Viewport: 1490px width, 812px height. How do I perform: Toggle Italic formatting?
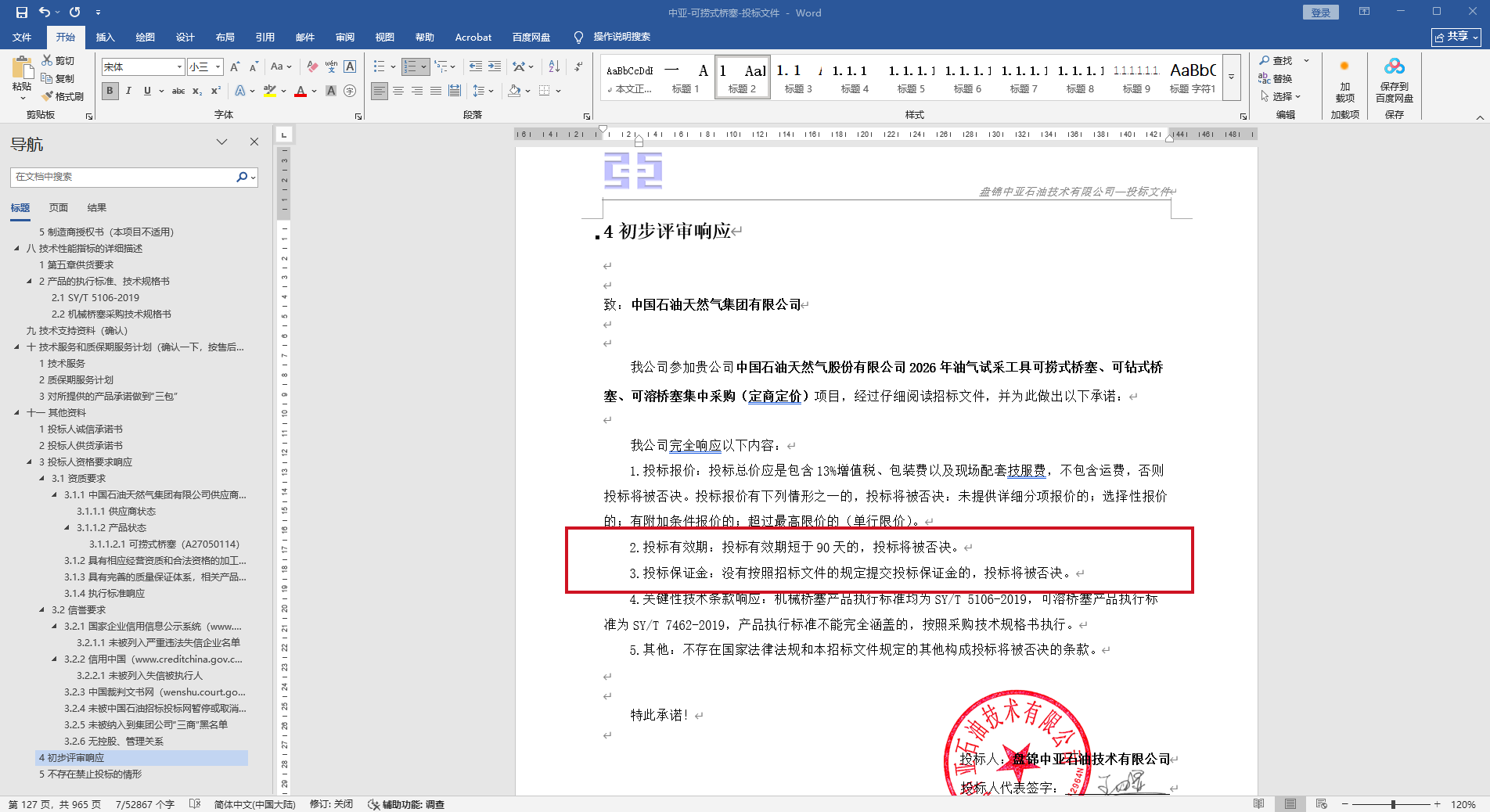click(x=128, y=92)
